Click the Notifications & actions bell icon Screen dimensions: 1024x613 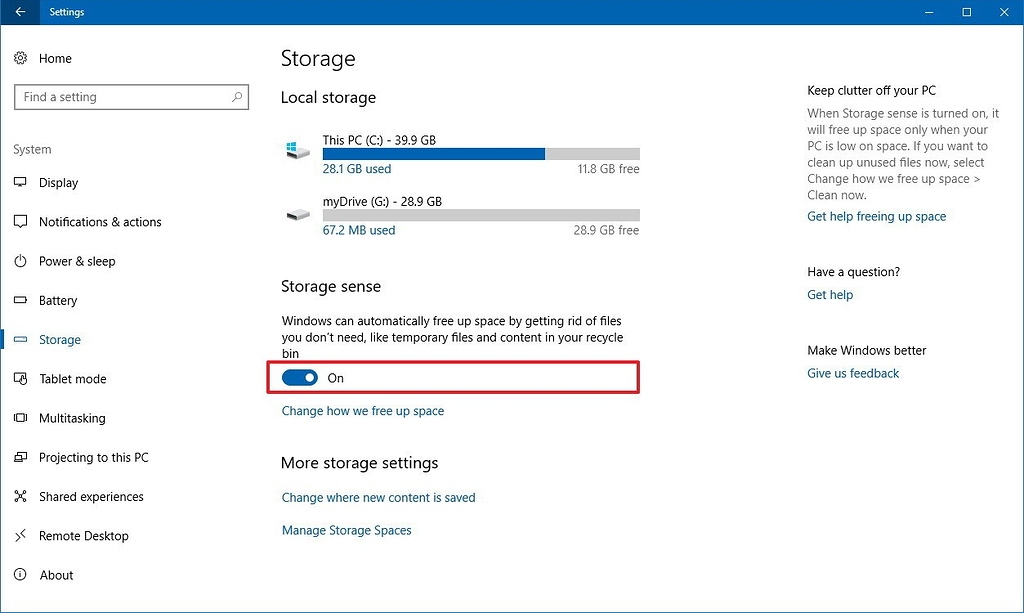pos(22,222)
